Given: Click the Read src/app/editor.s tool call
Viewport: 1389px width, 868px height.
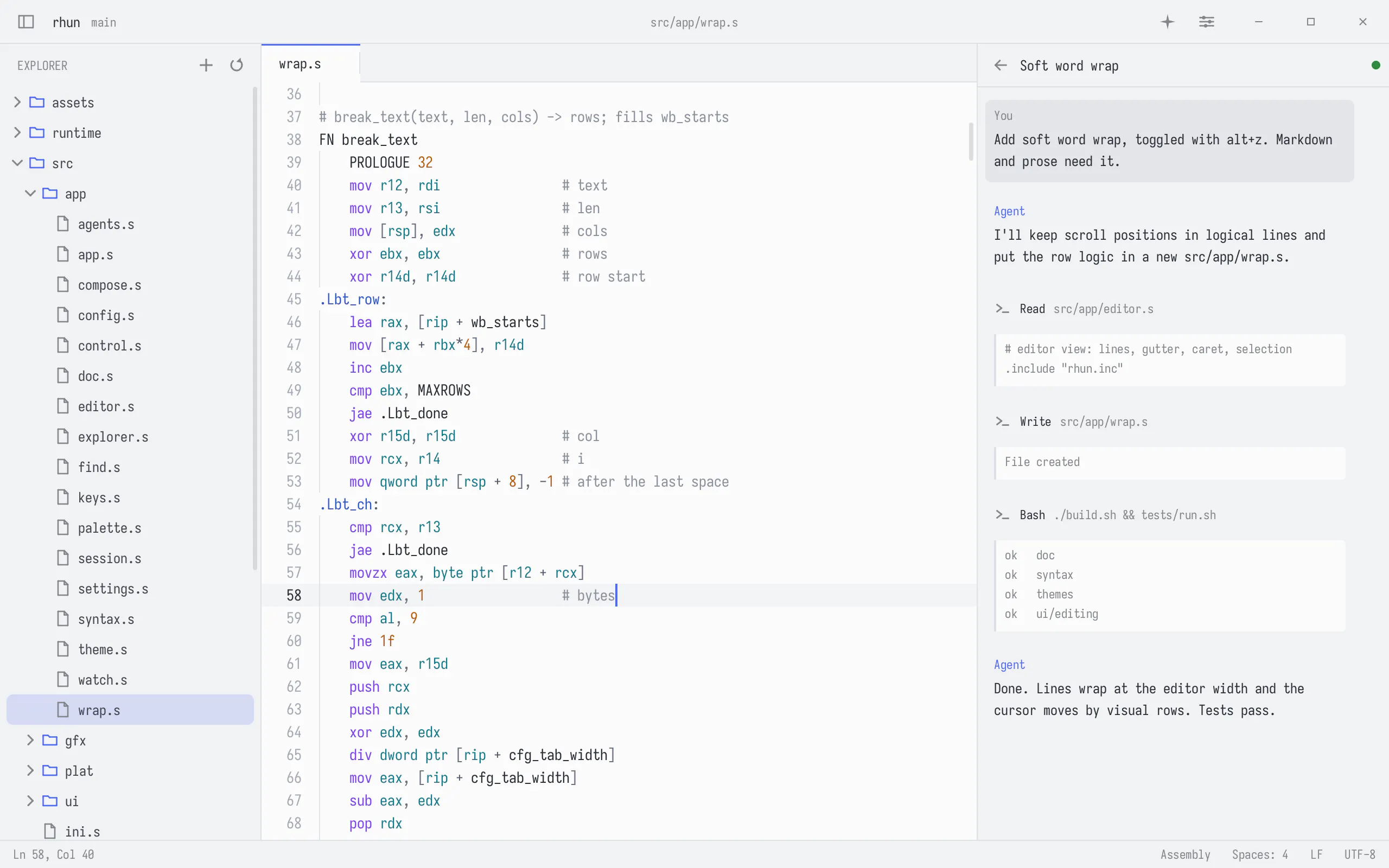Looking at the screenshot, I should (1074, 309).
